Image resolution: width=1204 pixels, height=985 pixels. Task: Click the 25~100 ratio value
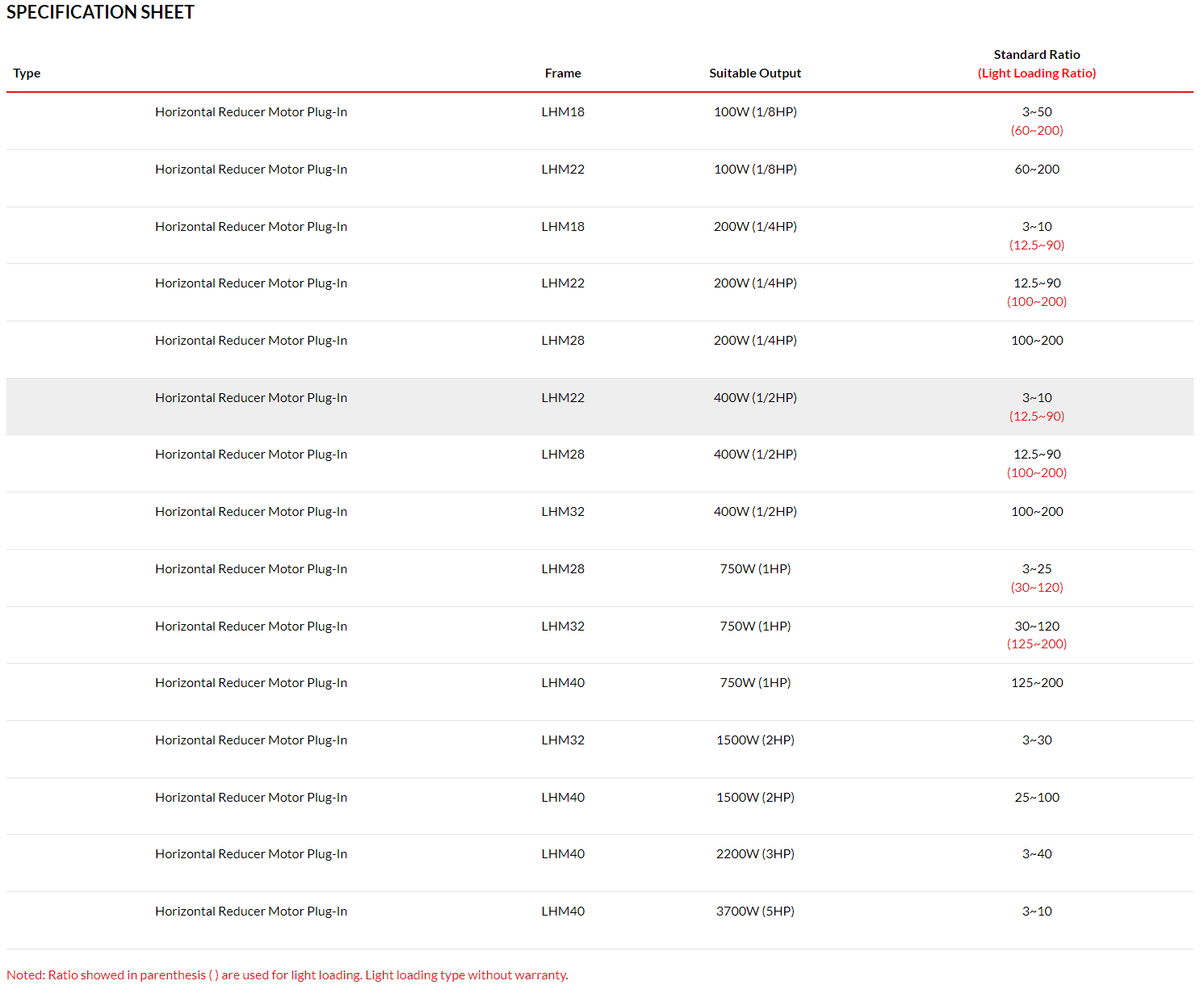point(1037,798)
